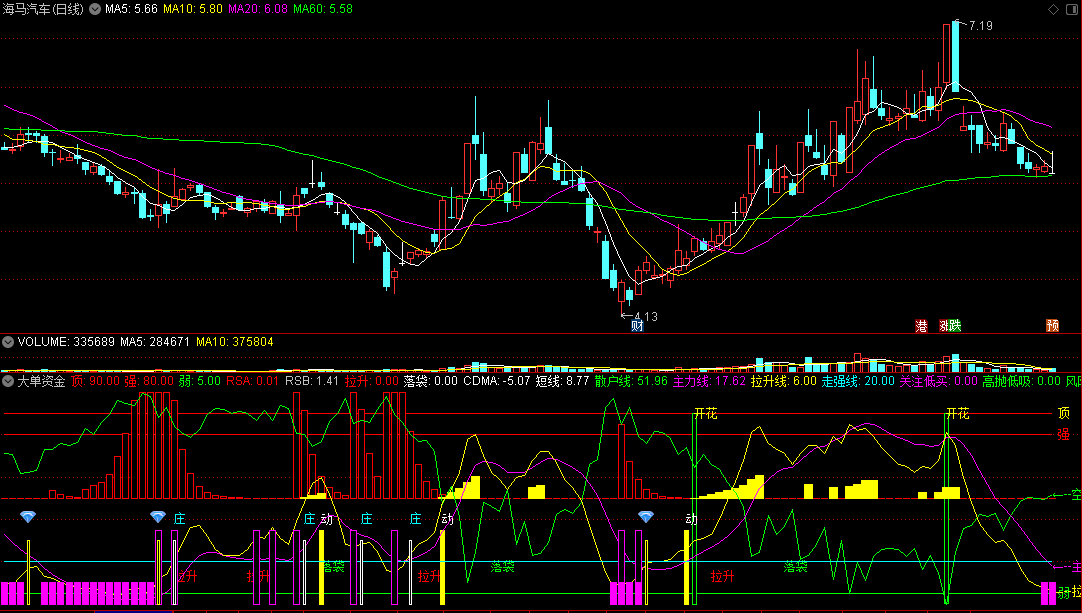1082x613 pixels.
Task: Click the 散户线: 51.96 indicator value
Action: click(x=631, y=381)
